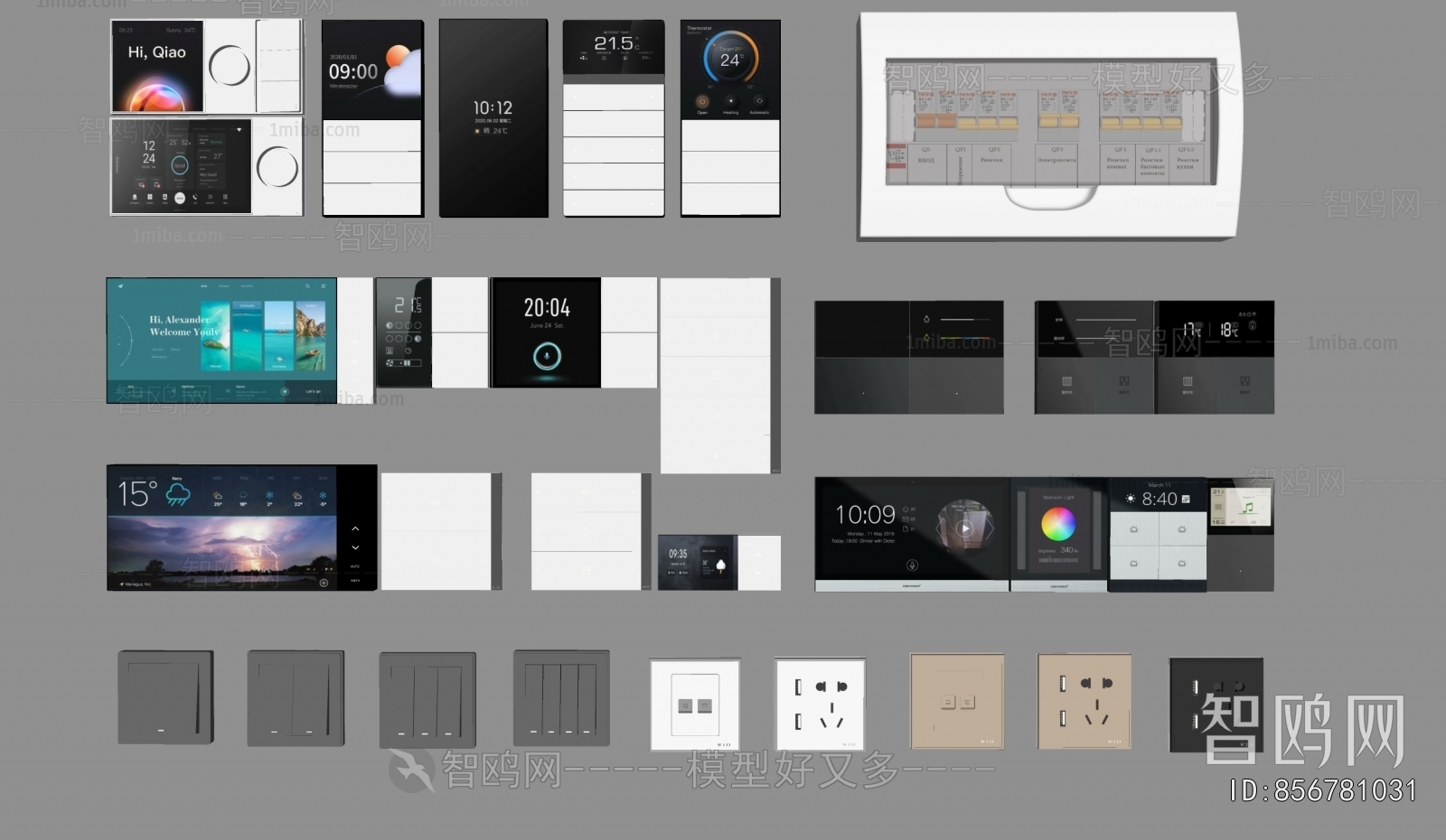This screenshot has height=840, width=1446.
Task: Toggle Heating mode on the bedroom Thermostat panel
Action: coord(731,101)
